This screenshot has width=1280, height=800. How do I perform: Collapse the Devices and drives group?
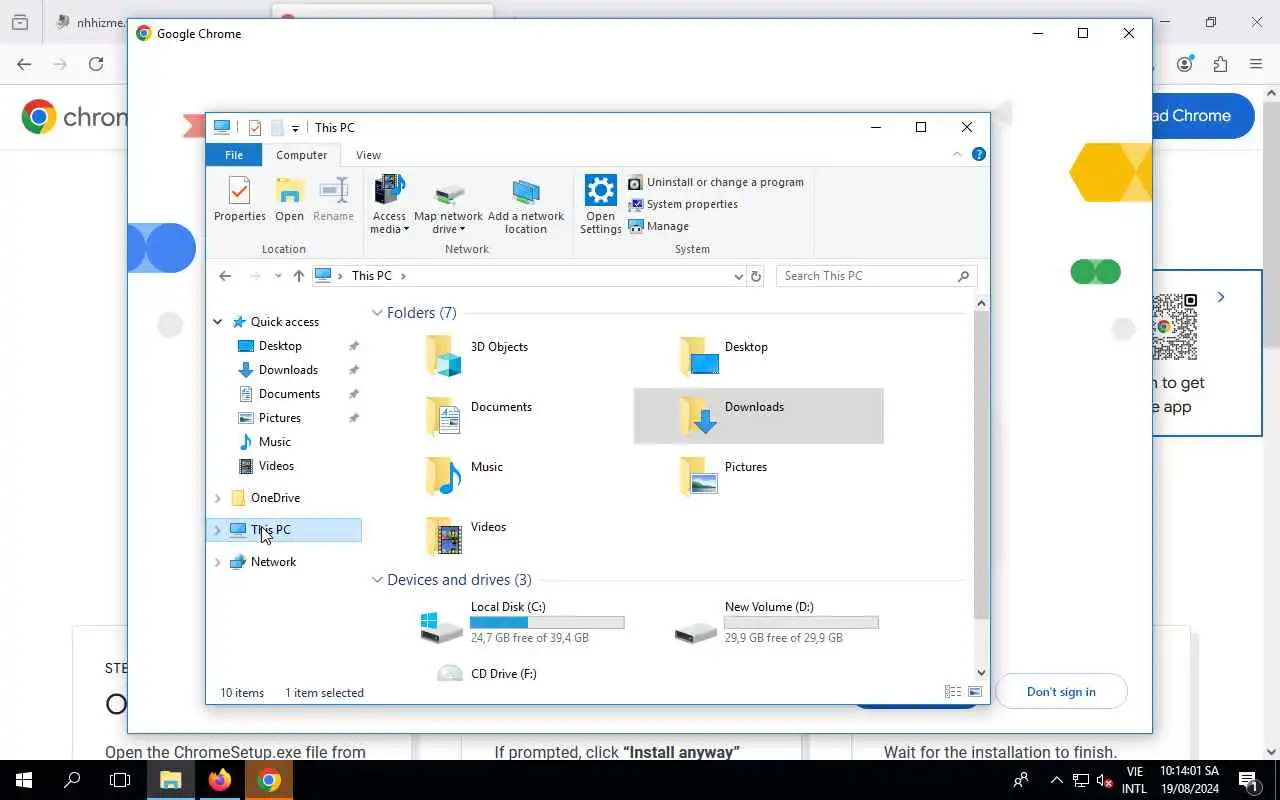point(377,580)
